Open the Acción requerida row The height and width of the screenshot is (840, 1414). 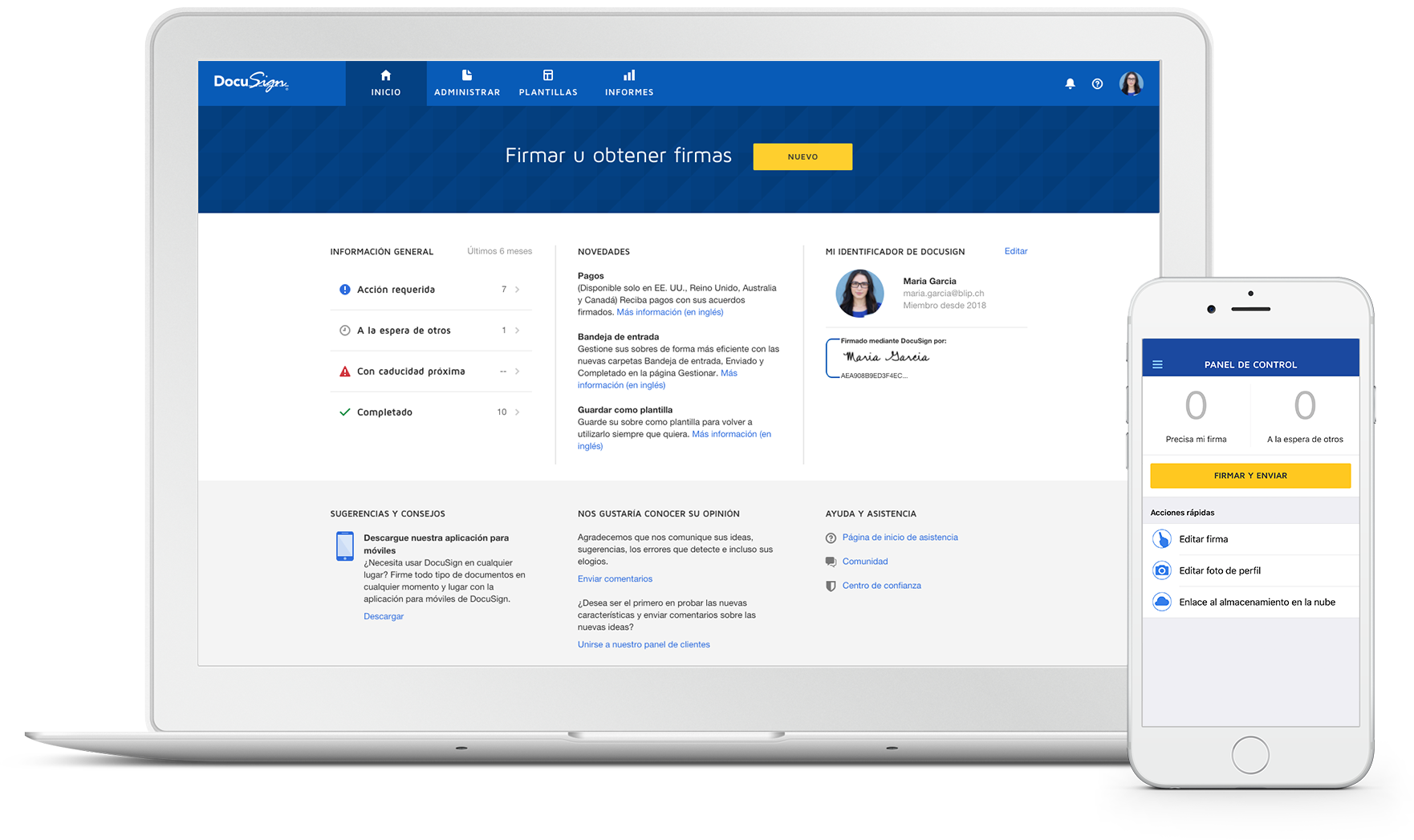[431, 290]
